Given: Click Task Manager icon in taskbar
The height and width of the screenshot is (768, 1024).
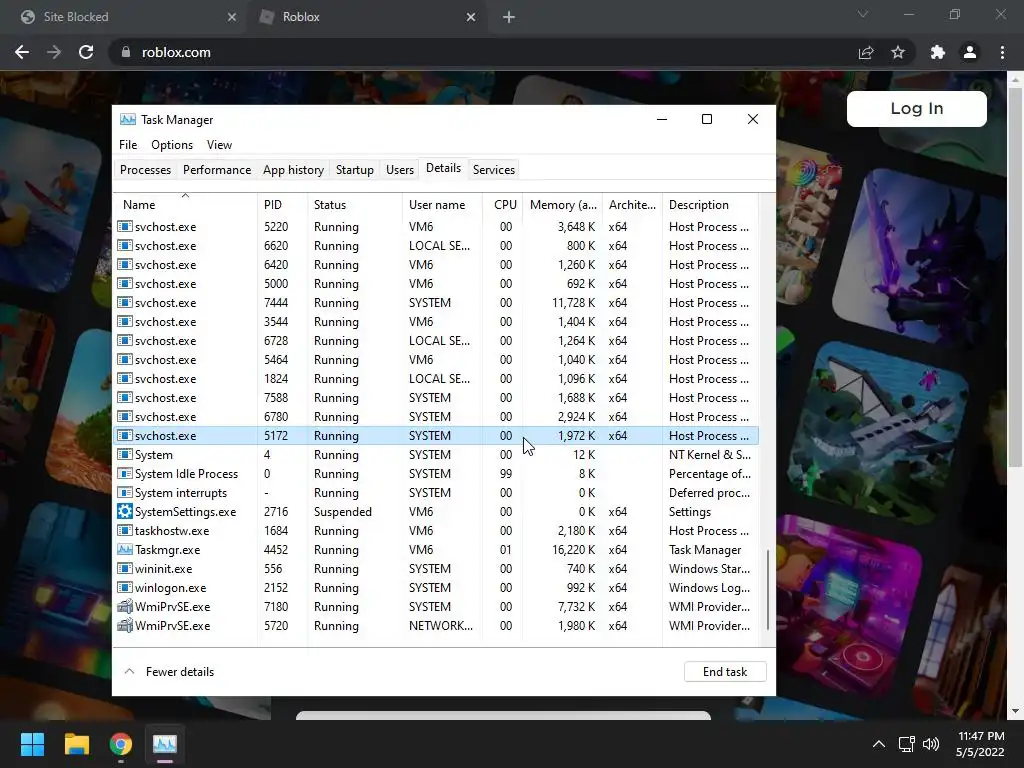Looking at the screenshot, I should click(x=165, y=744).
